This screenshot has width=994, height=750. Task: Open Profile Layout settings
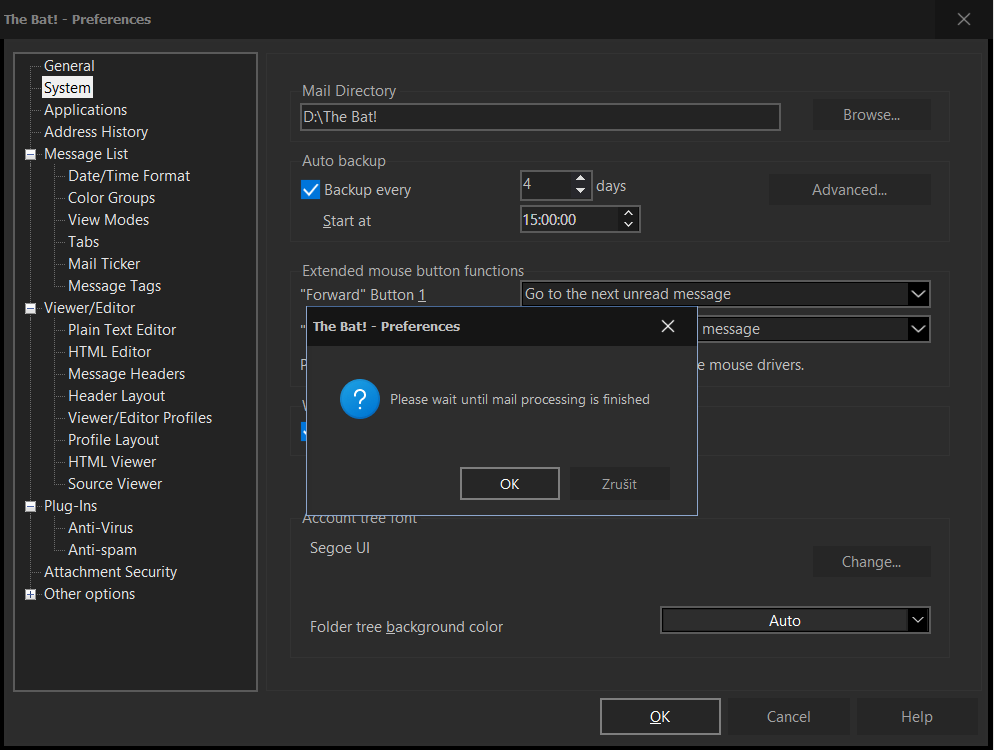[x=113, y=440]
